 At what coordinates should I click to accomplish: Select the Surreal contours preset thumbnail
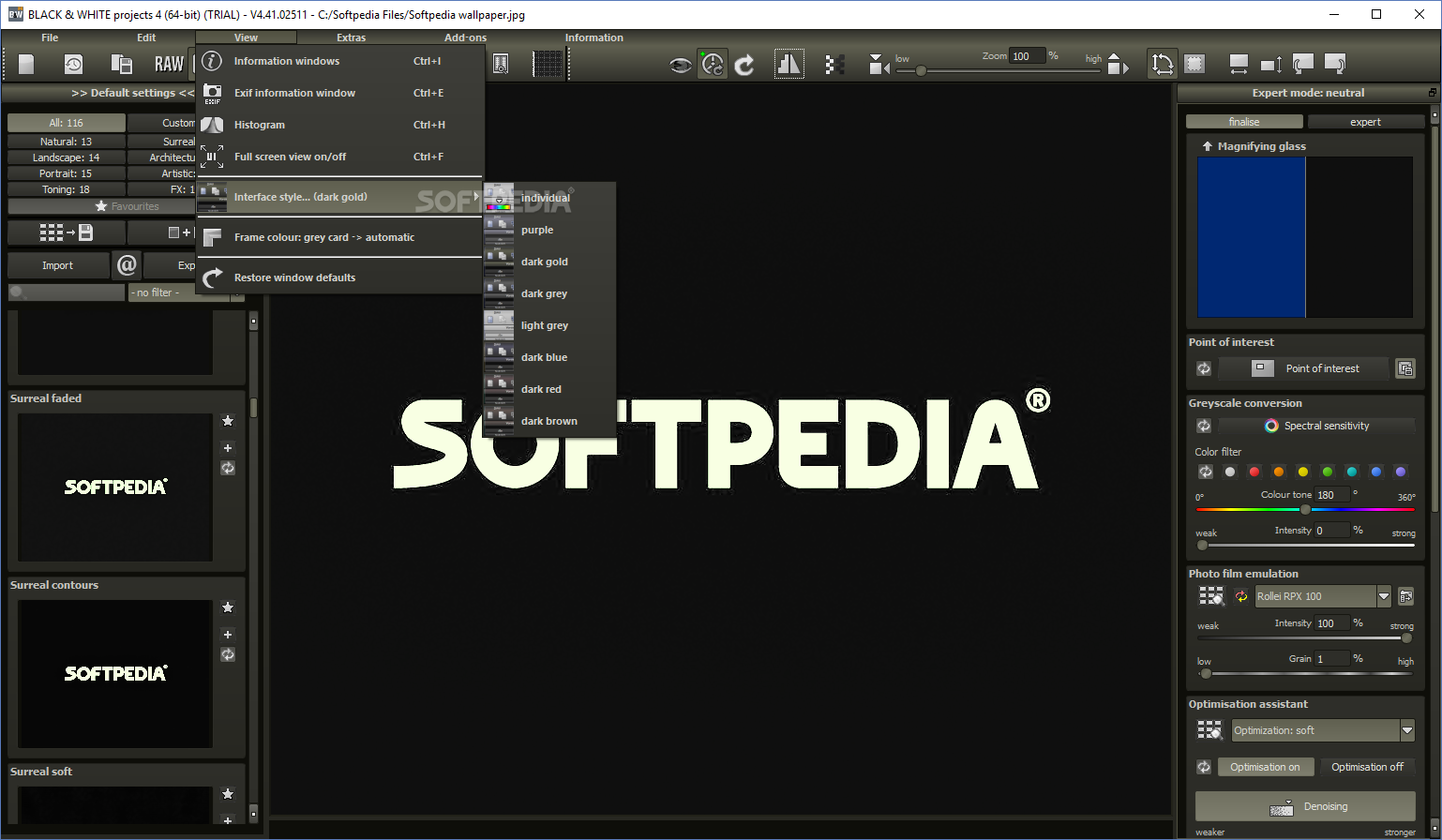click(115, 673)
